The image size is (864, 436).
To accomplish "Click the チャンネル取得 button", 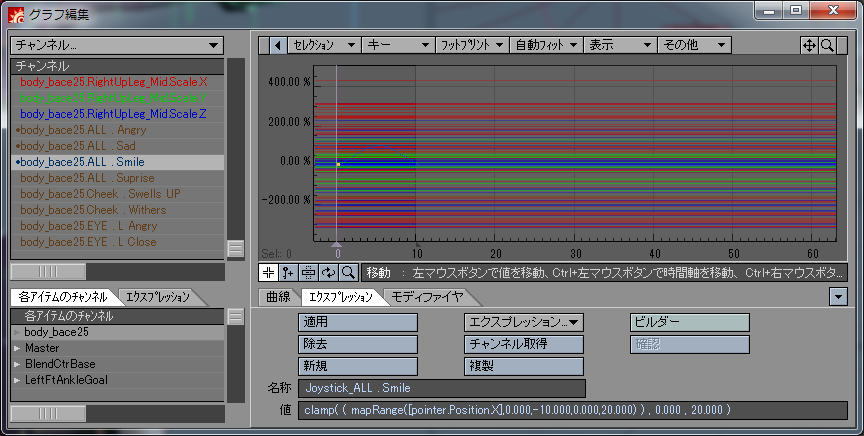I will (523, 344).
